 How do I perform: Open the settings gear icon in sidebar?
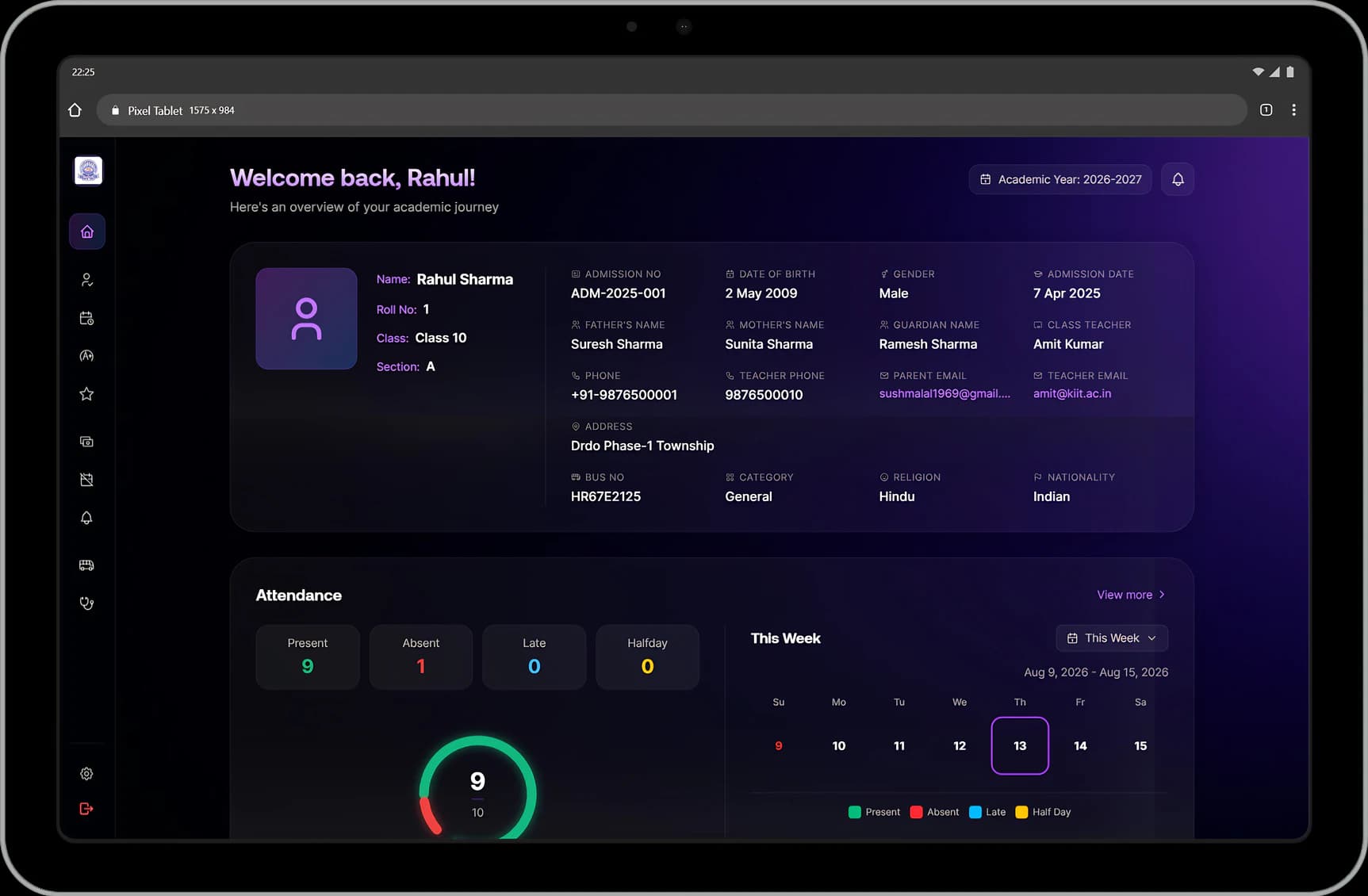pos(87,774)
